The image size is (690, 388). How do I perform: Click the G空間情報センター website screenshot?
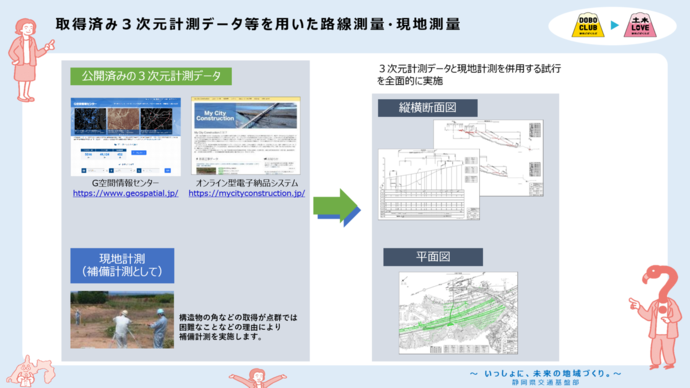pos(125,137)
